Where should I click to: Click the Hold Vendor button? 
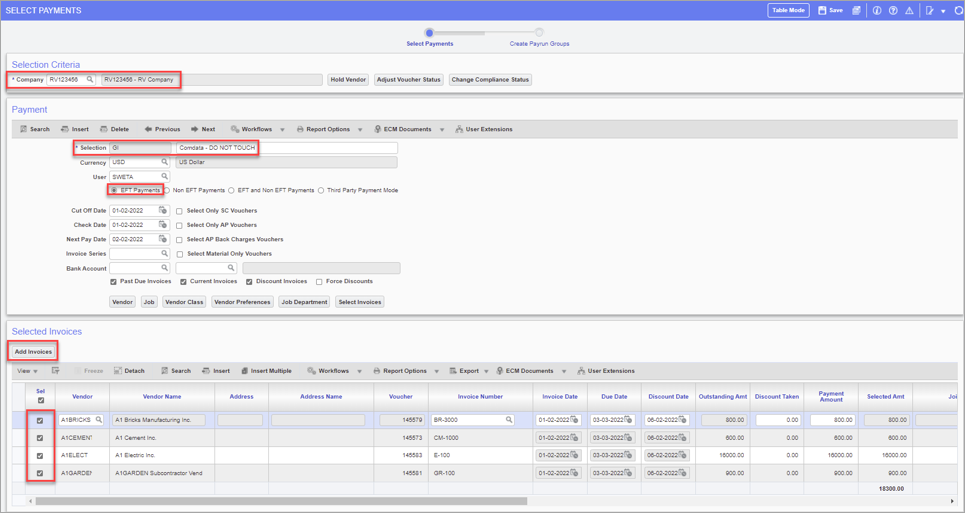348,79
